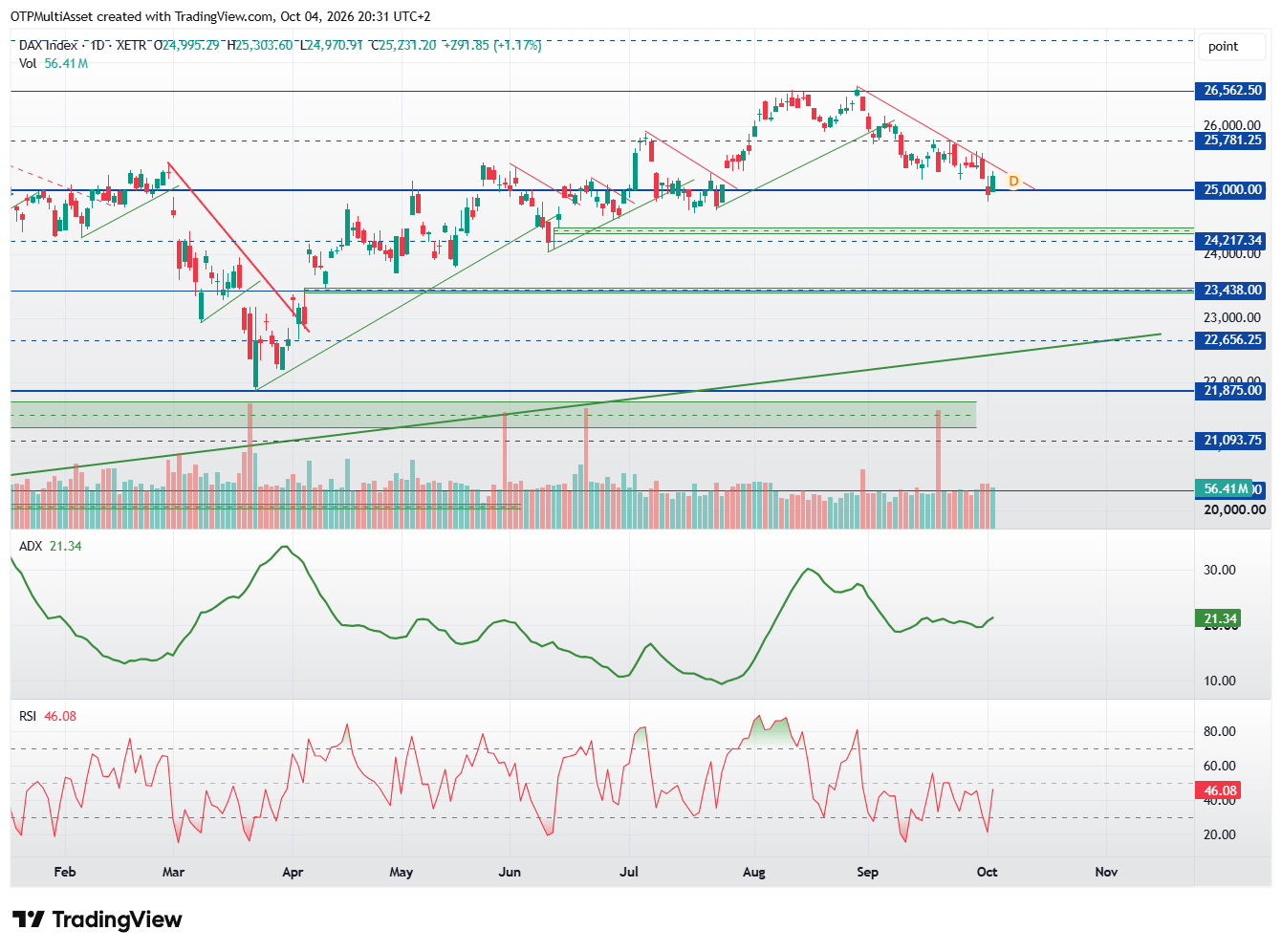Click the 24,217.34 price label
The width and height of the screenshot is (1282, 952).
point(1232,241)
